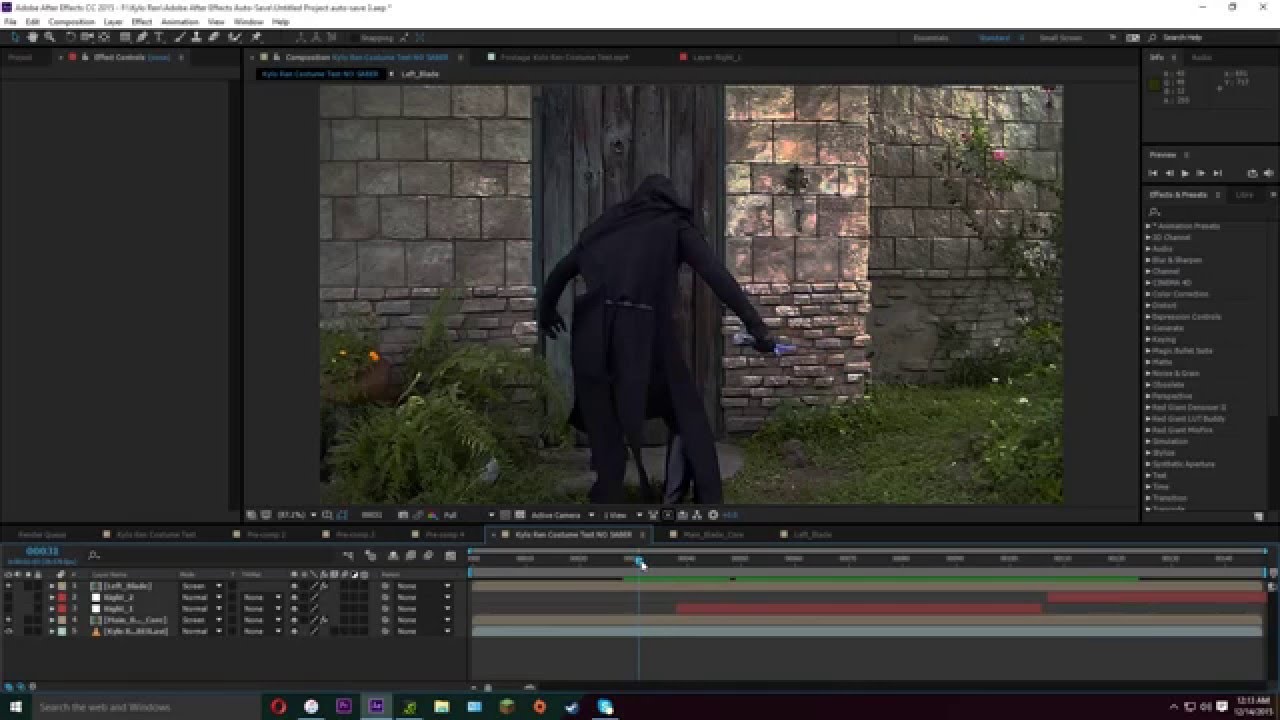This screenshot has height=720, width=1280.
Task: Step forward one frame in Preview
Action: (x=1201, y=173)
